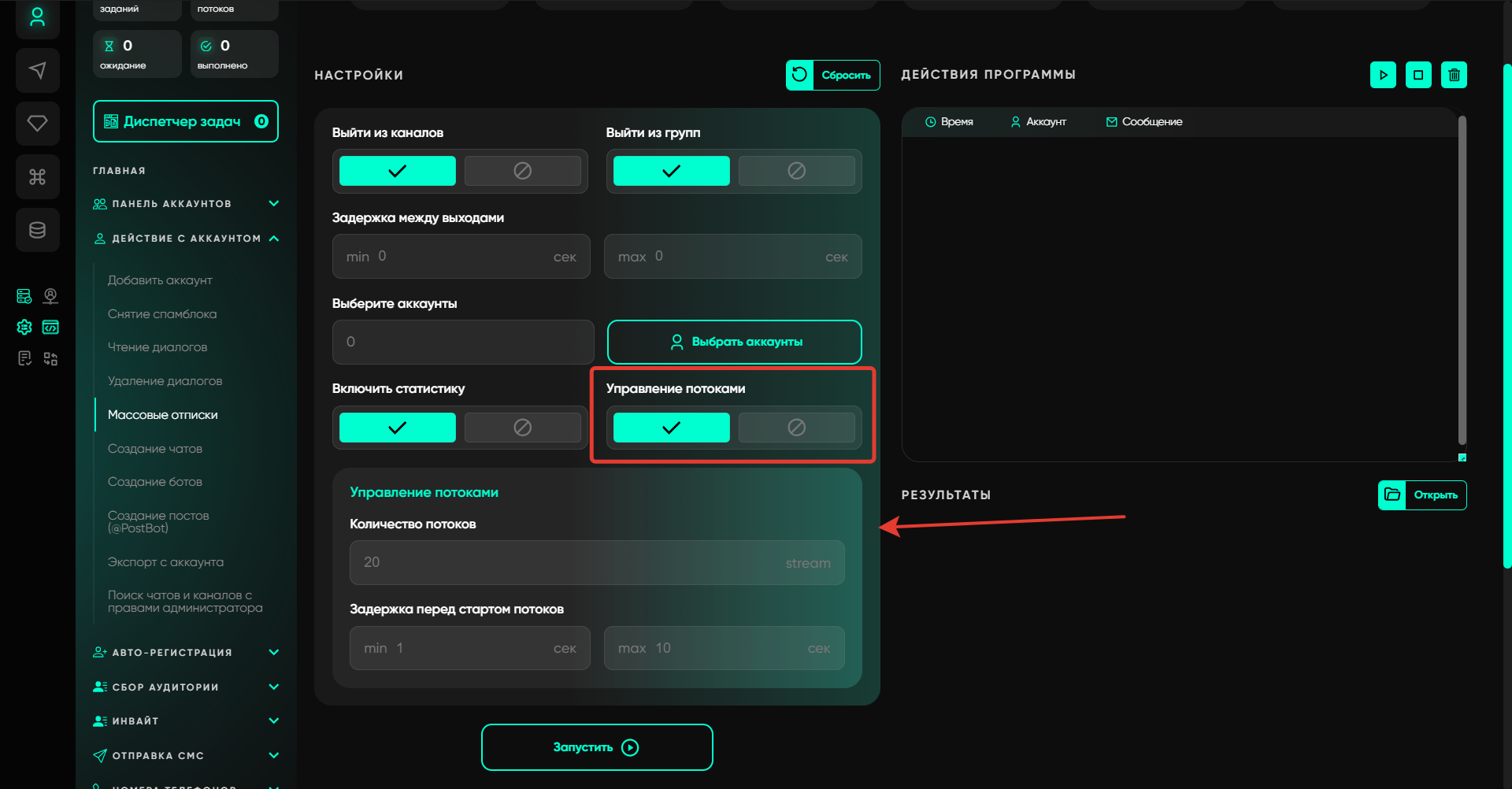Click the play icon in program actions

click(1383, 75)
